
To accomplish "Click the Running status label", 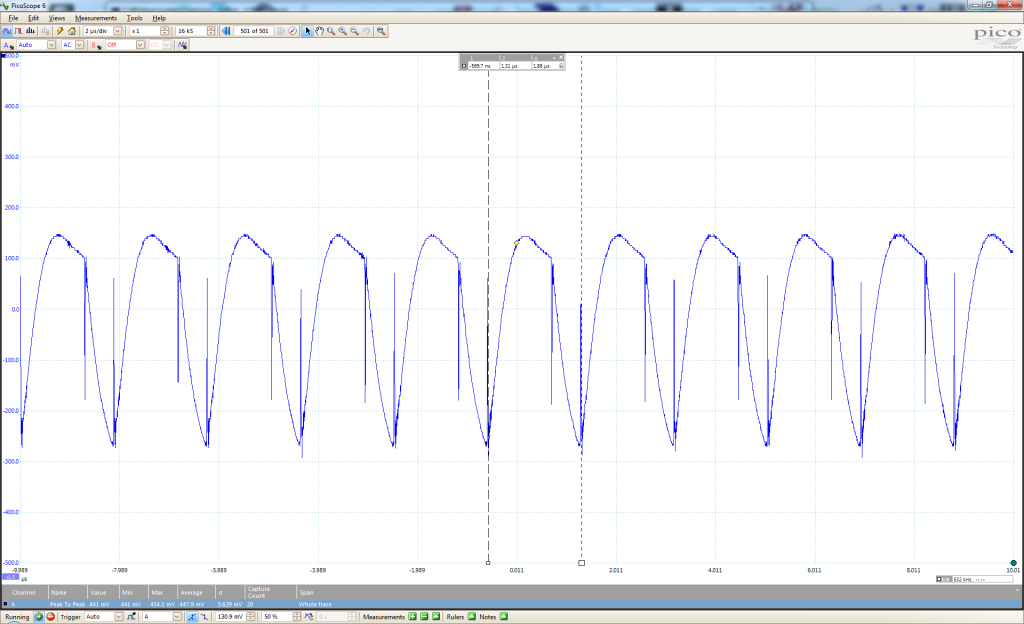I will (x=18, y=617).
